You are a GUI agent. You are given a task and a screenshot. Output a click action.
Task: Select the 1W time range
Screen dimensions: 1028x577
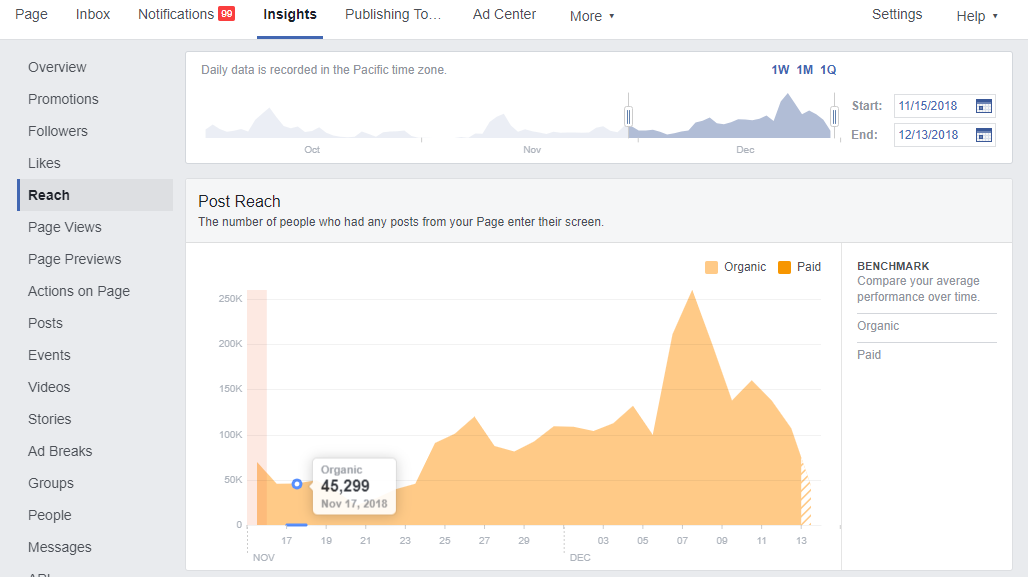coord(780,70)
